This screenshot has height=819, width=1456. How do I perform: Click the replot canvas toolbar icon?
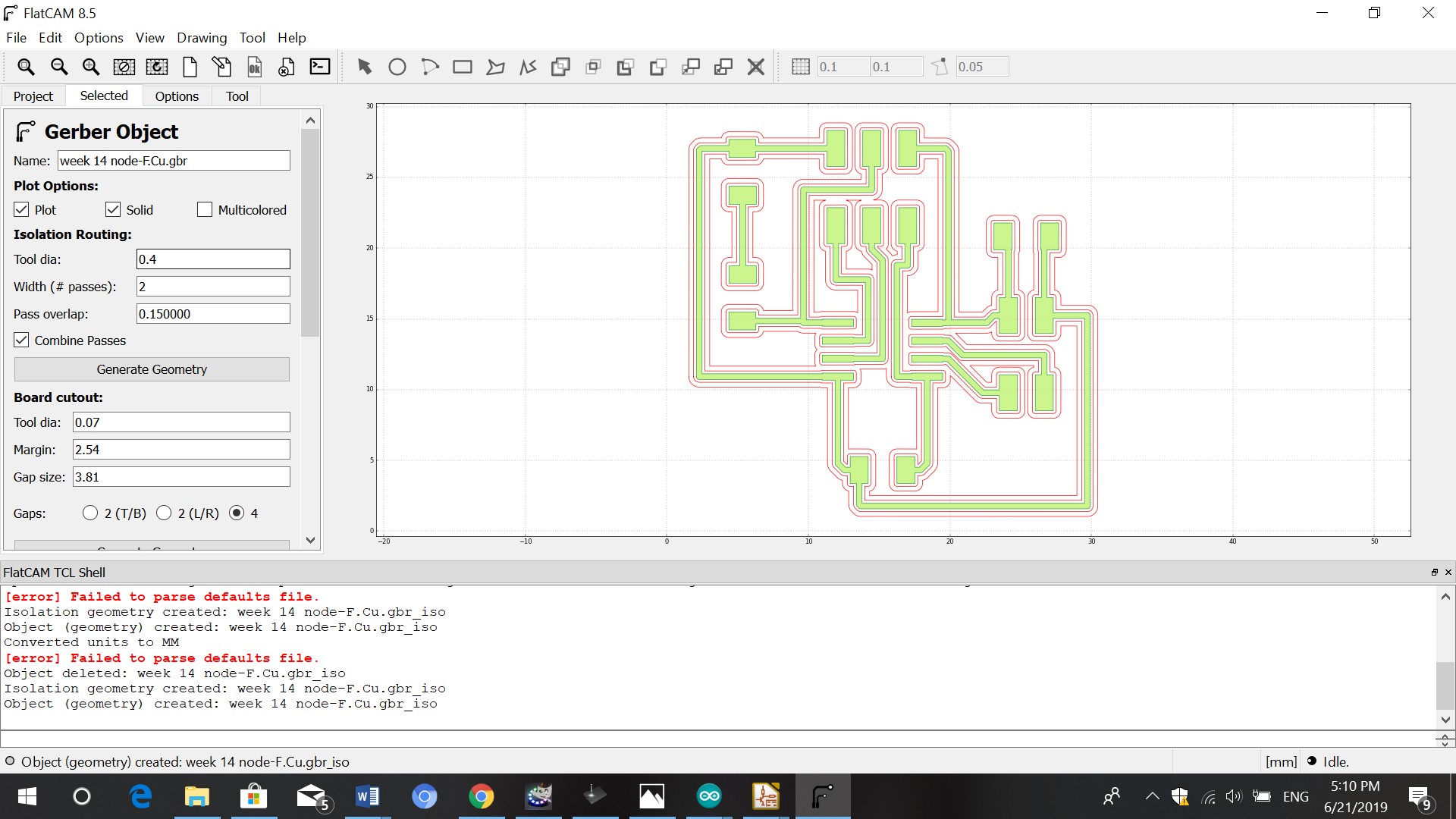tap(157, 67)
